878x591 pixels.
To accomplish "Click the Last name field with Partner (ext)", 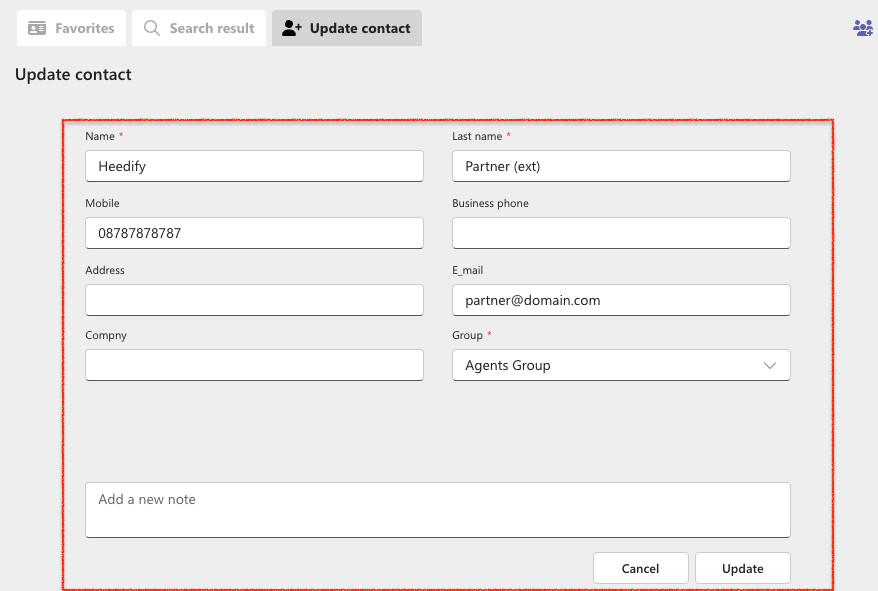I will (621, 166).
